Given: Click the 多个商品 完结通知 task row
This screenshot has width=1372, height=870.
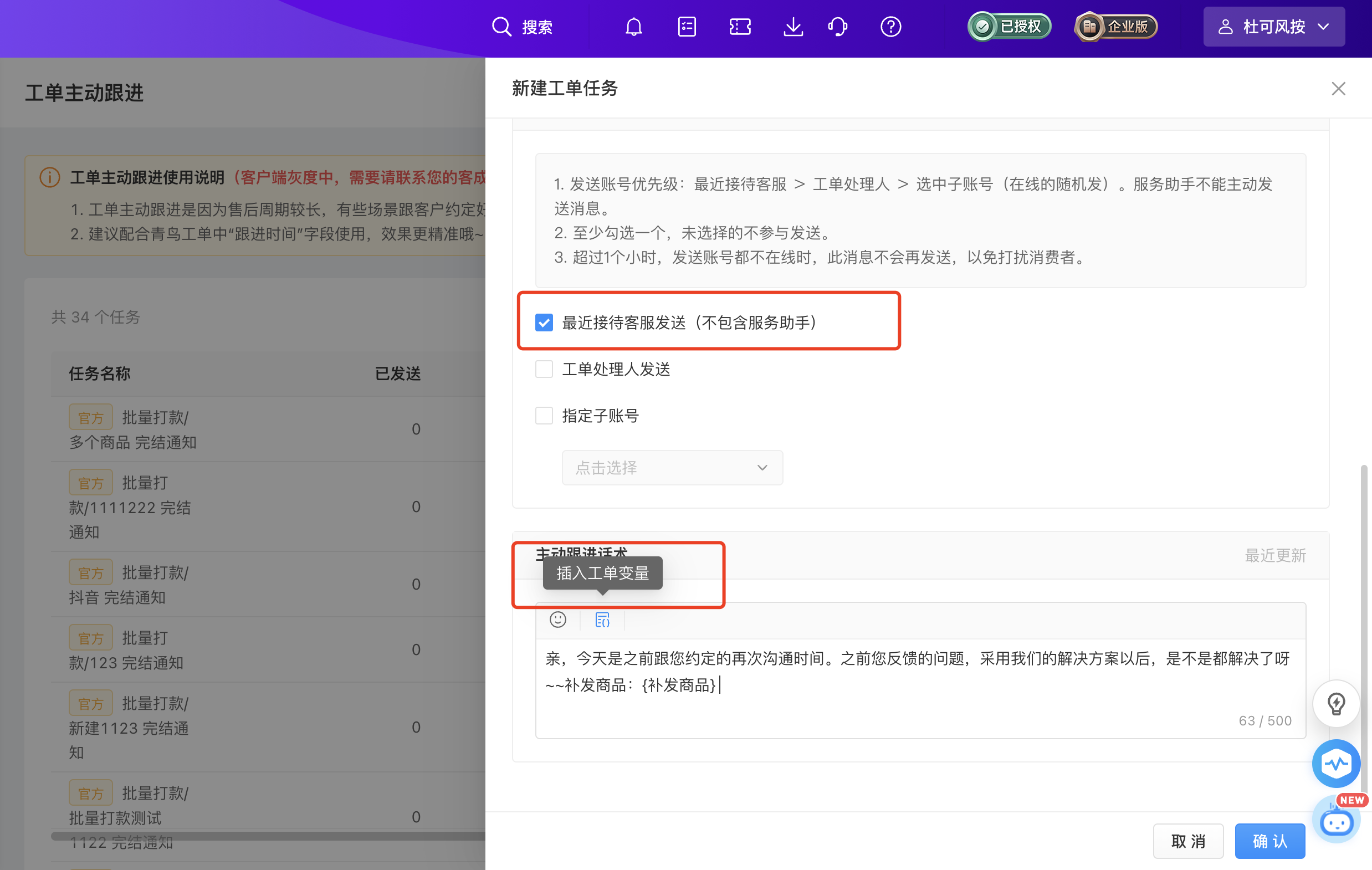Looking at the screenshot, I should (x=268, y=429).
